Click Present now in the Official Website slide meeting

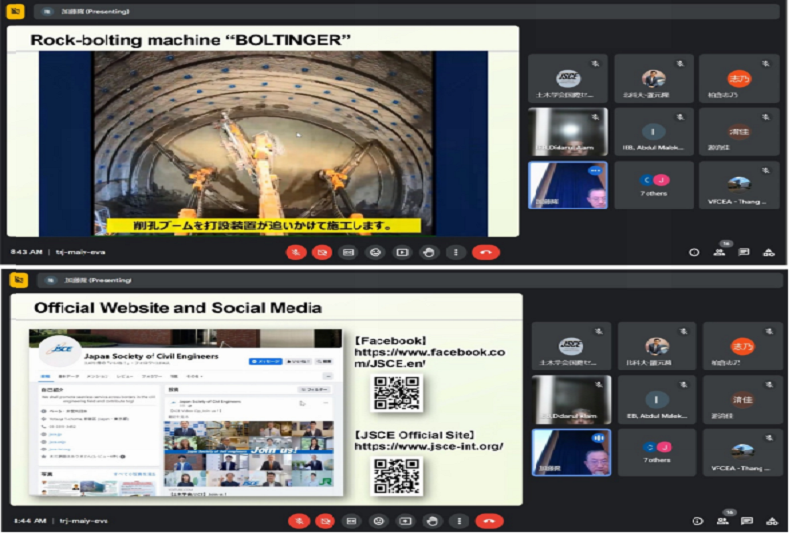click(406, 521)
